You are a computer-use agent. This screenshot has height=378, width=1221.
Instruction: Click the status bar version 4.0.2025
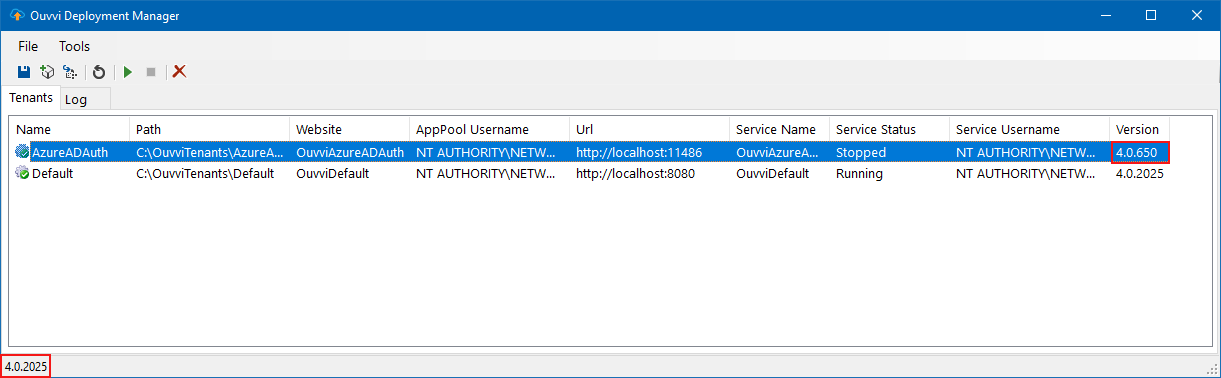(26, 367)
